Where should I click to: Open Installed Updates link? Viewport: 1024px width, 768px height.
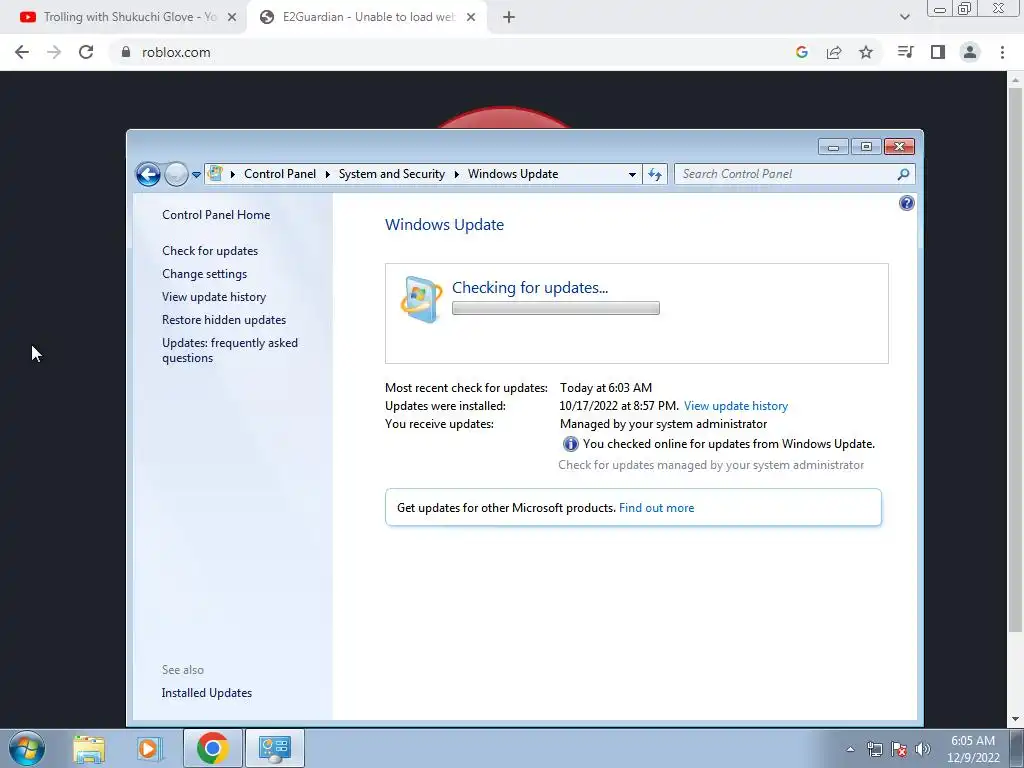206,693
